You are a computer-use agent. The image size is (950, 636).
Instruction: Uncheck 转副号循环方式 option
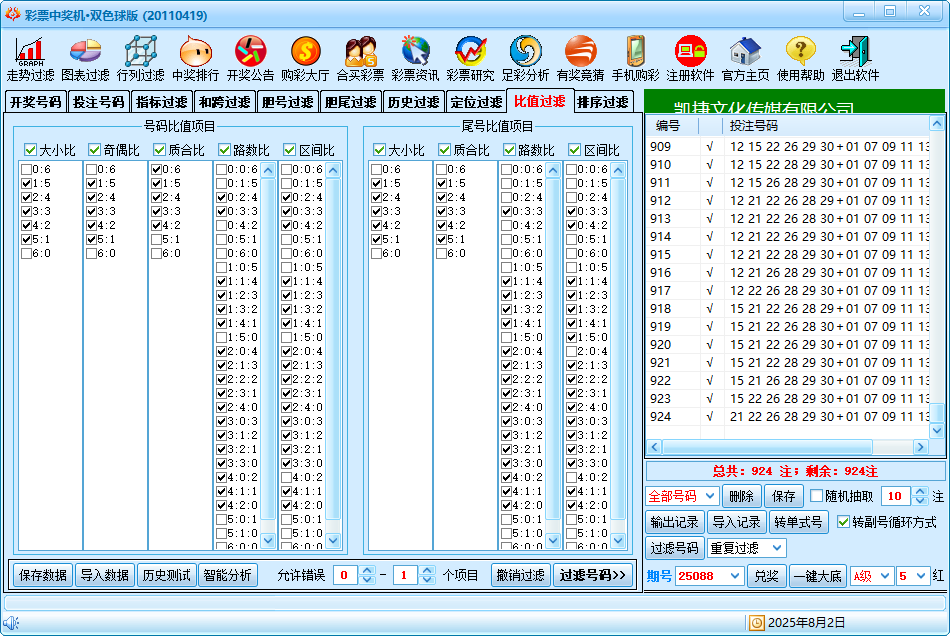tap(843, 522)
